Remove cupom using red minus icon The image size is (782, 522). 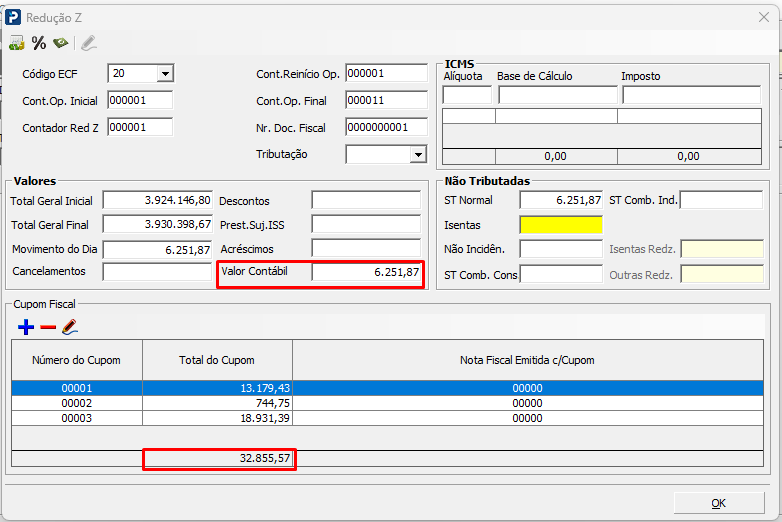click(48, 327)
